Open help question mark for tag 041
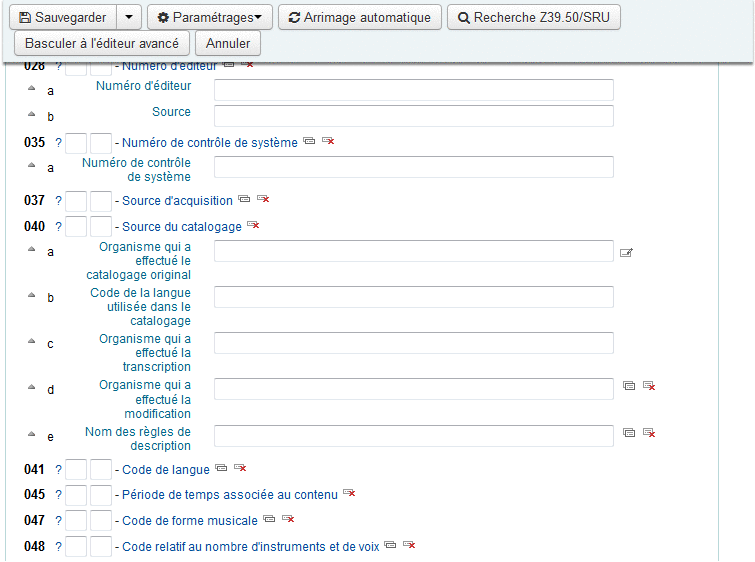 58,470
